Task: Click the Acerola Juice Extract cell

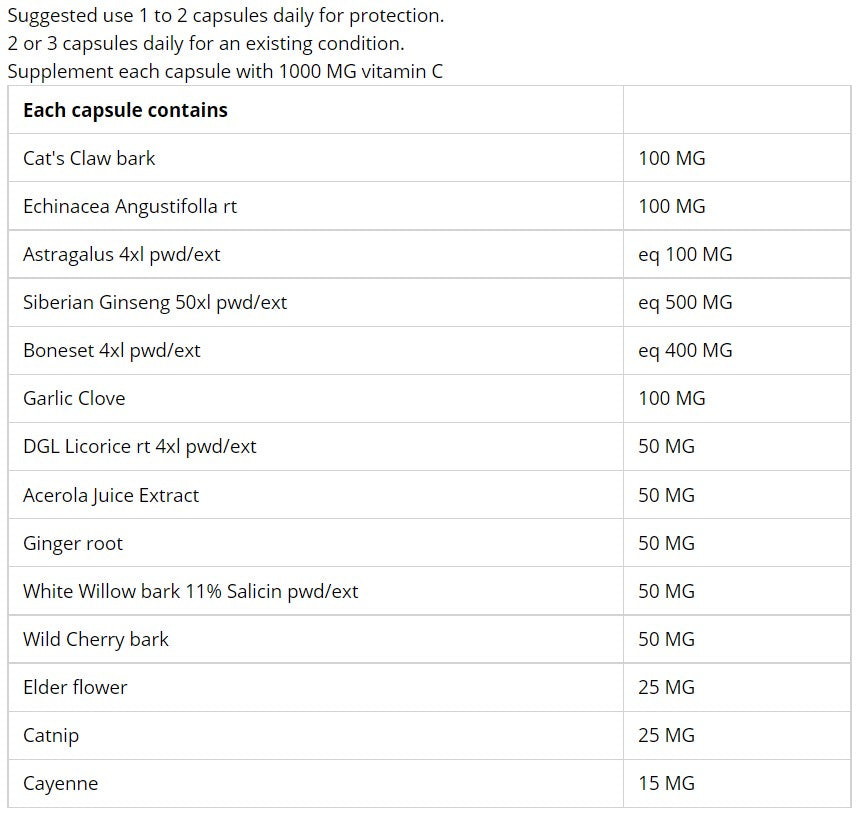Action: [111, 495]
